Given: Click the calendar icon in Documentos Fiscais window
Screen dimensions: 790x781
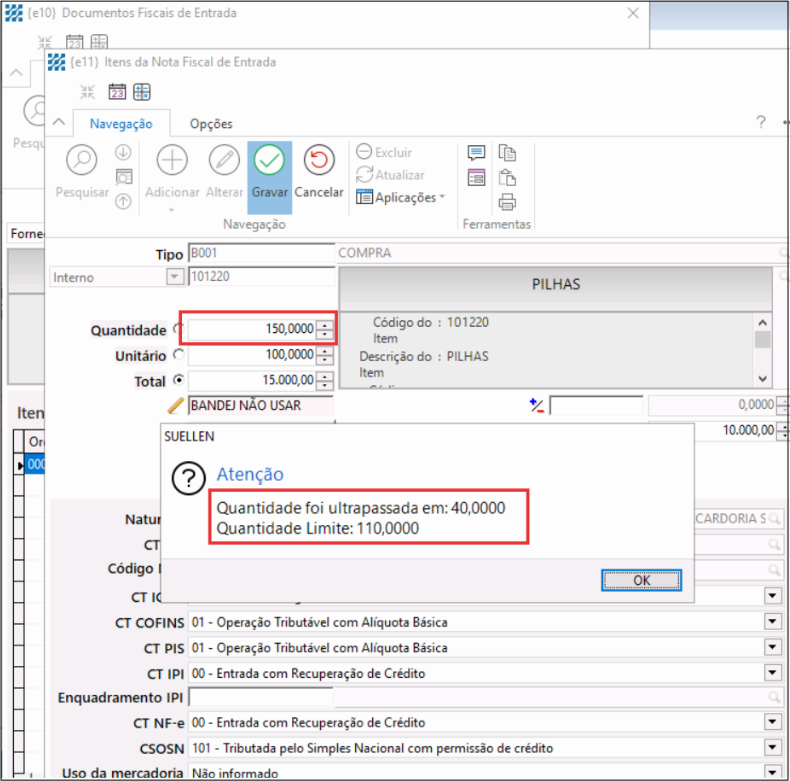Looking at the screenshot, I should tap(75, 42).
